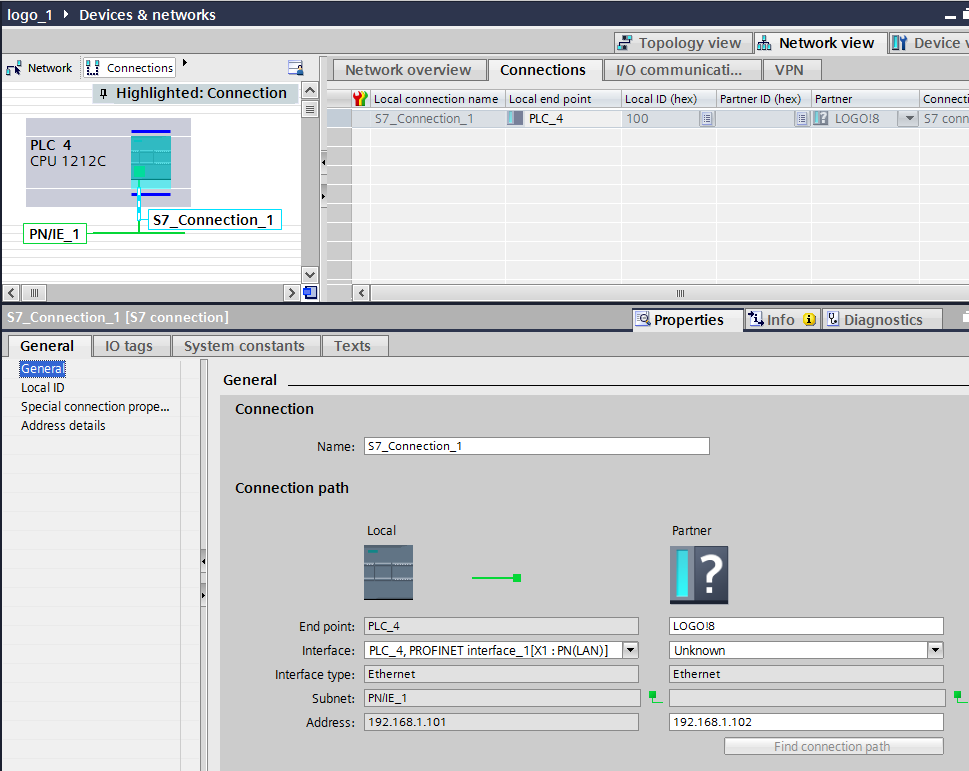Click the connection status icon column header
969x771 pixels.
[x=360, y=99]
